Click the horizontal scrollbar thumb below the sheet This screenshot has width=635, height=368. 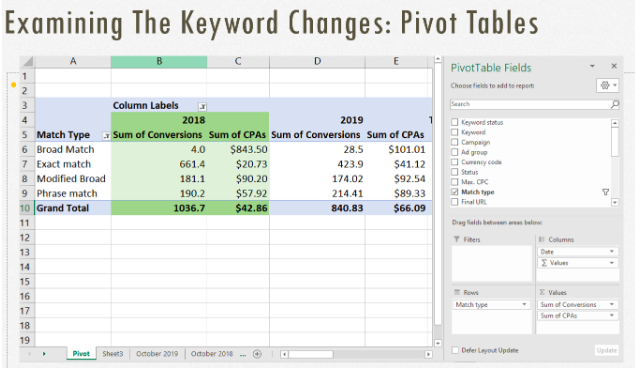[x=311, y=354]
